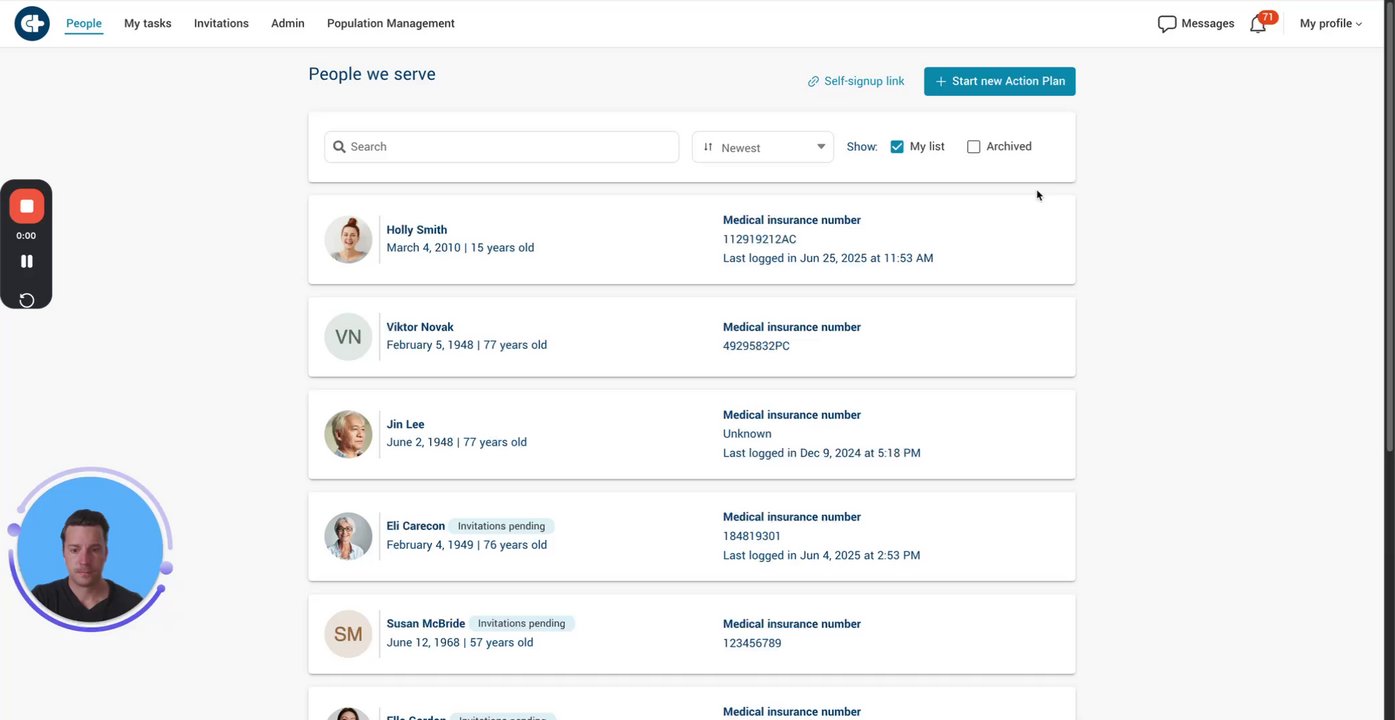Image resolution: width=1395 pixels, height=720 pixels.
Task: Open Holly Smith's profile photo
Action: click(348, 240)
